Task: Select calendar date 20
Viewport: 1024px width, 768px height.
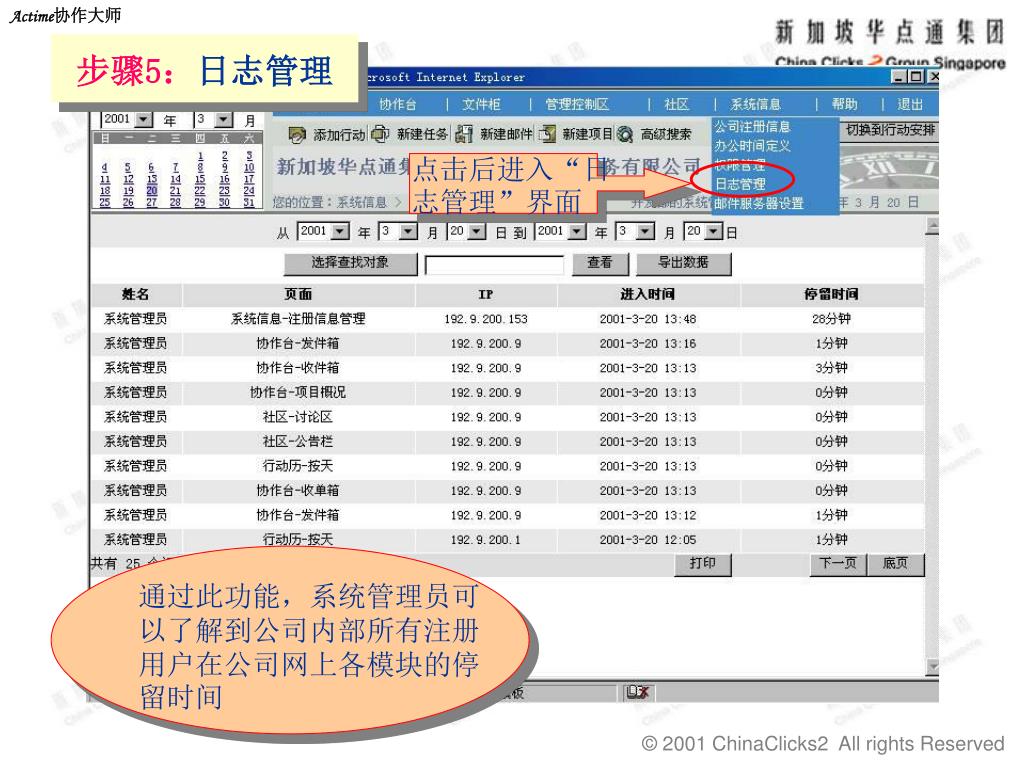Action: (x=152, y=191)
